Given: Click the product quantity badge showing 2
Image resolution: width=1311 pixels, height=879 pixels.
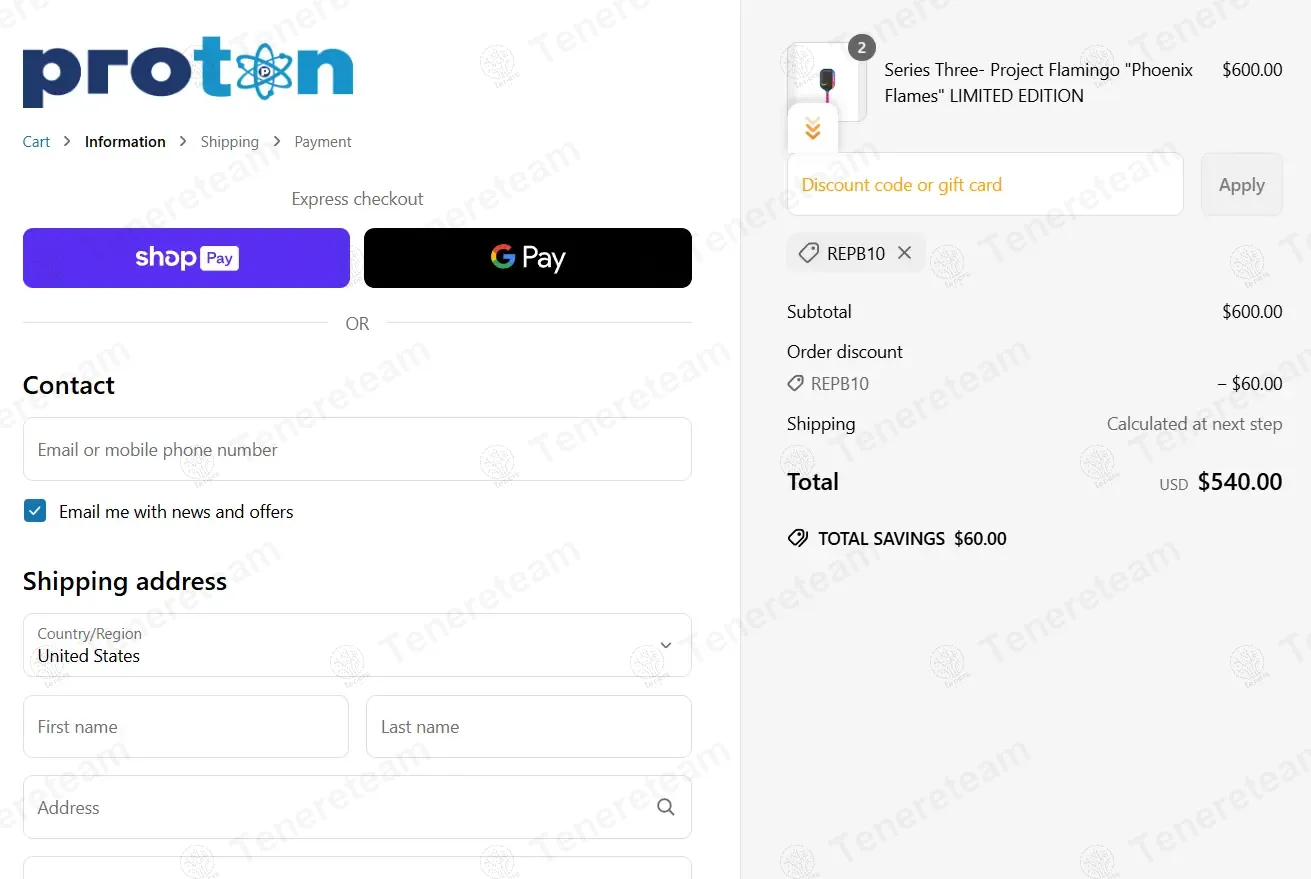Looking at the screenshot, I should pyautogui.click(x=861, y=47).
